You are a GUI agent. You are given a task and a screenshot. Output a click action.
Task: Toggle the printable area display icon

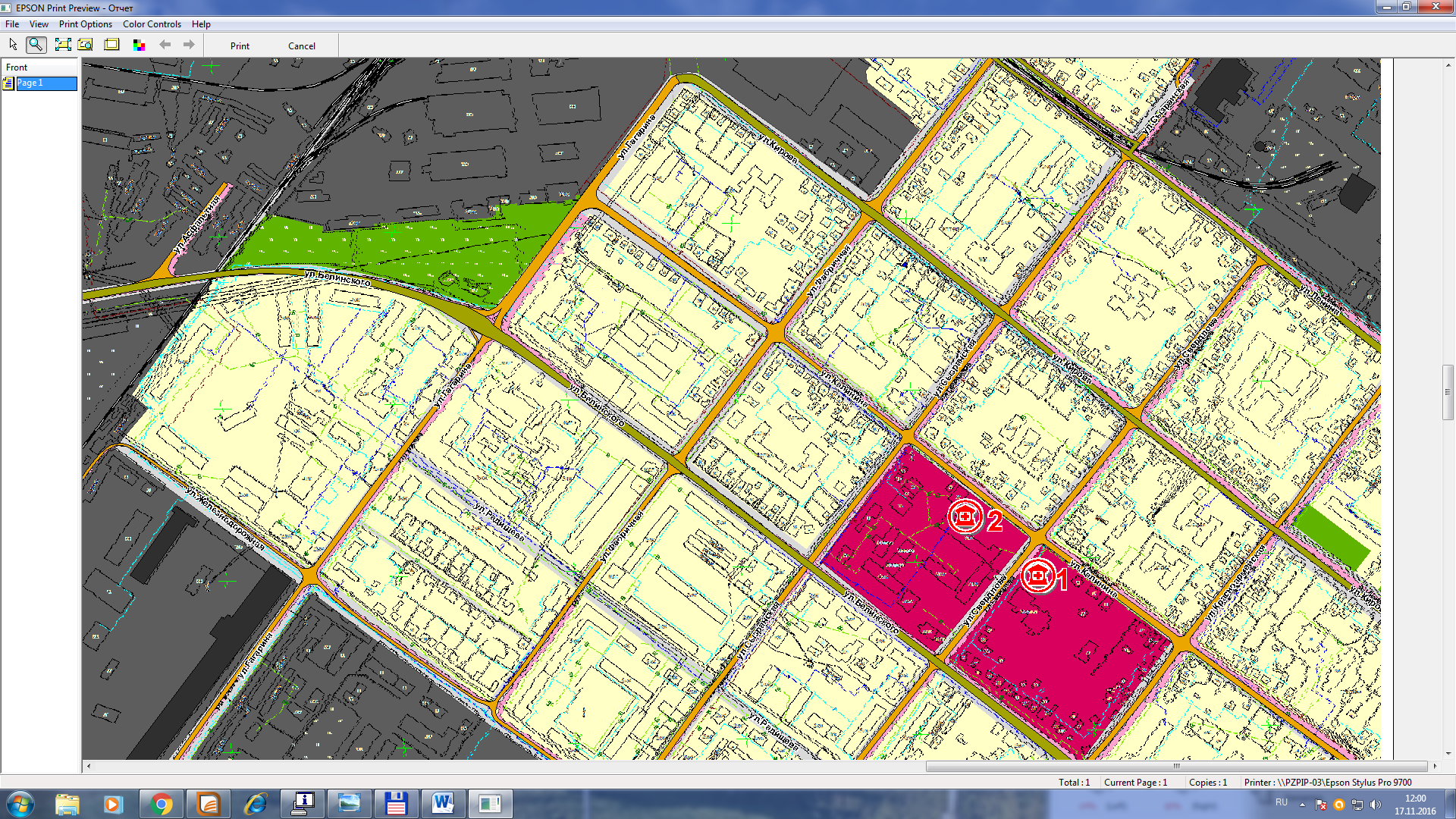tap(111, 45)
